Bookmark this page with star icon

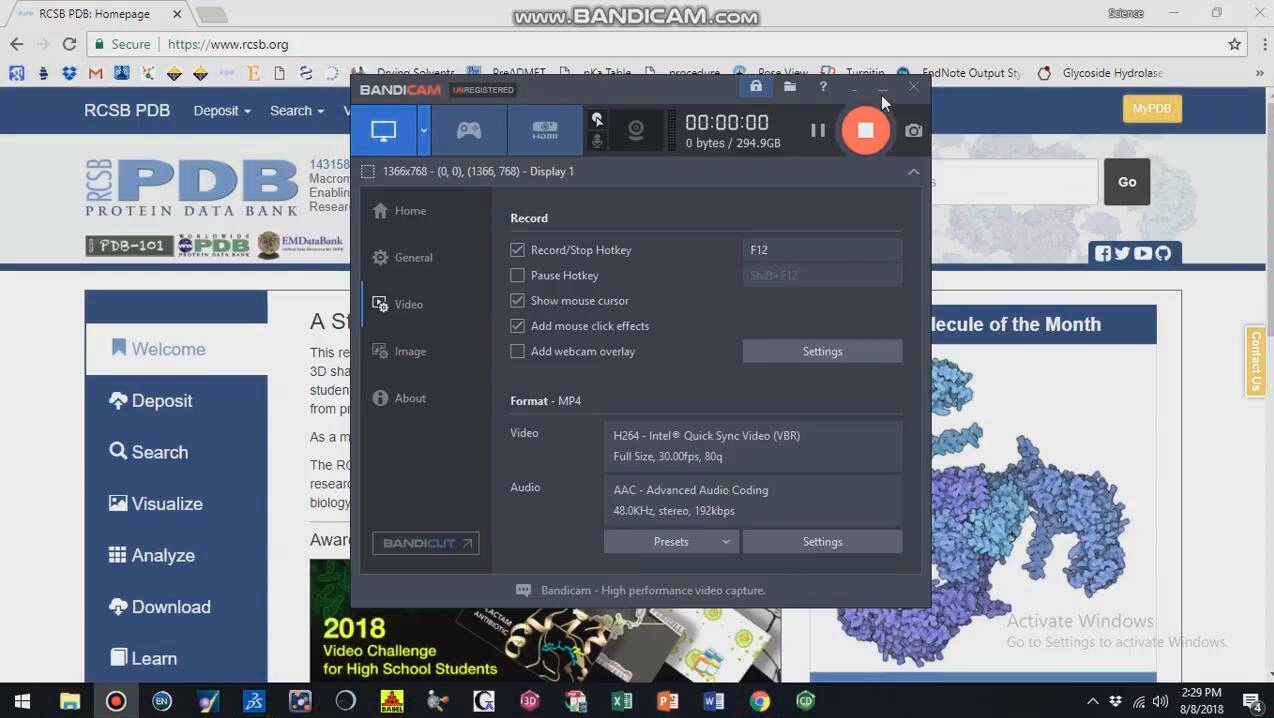point(1235,44)
